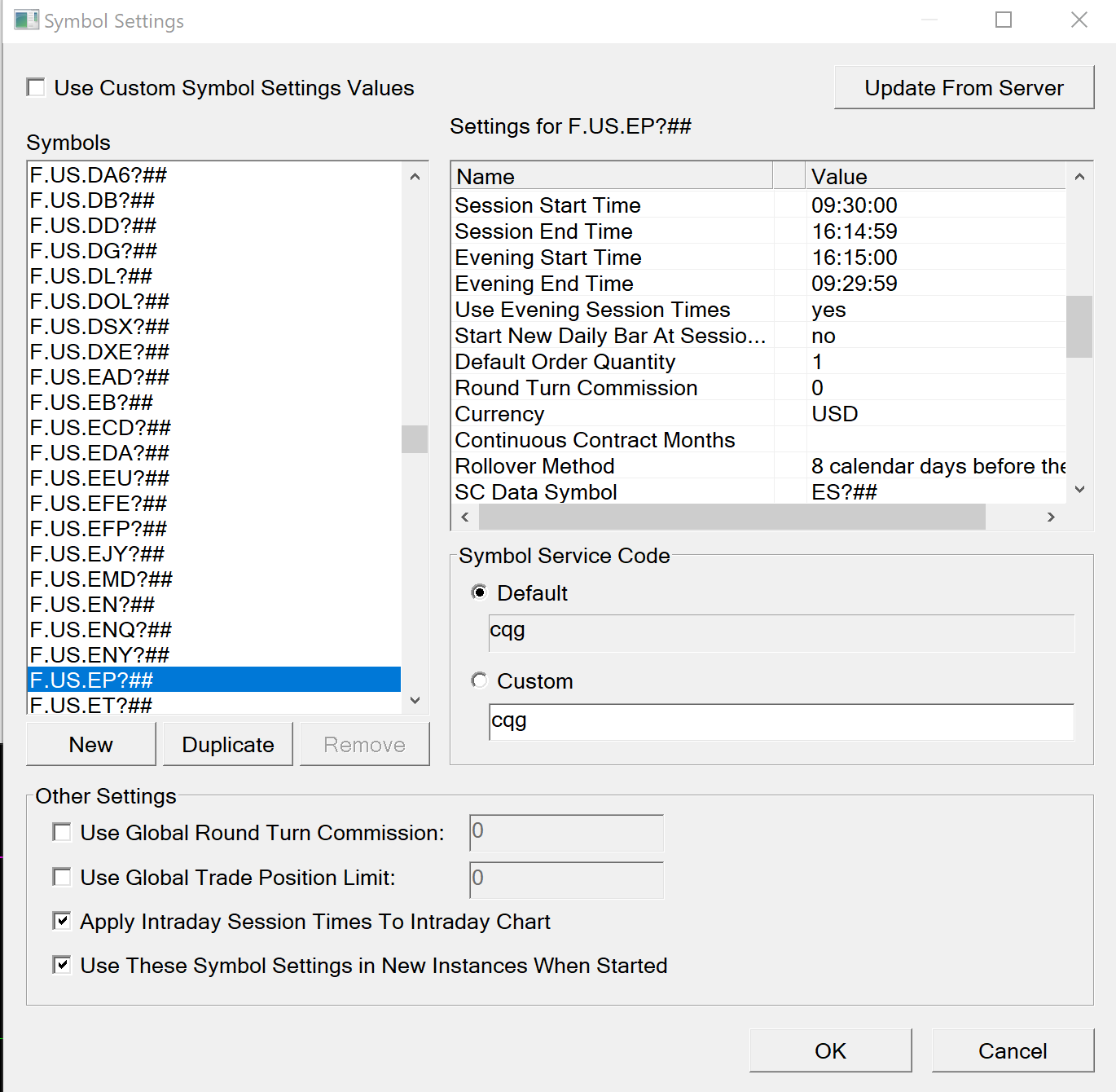Viewport: 1116px width, 1092px height.
Task: Click the settings table scroll down arrow
Action: pyautogui.click(x=1079, y=490)
